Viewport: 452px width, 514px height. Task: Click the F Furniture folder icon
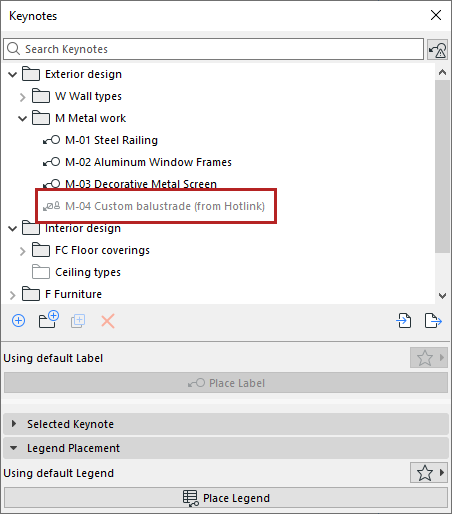tap(31, 294)
